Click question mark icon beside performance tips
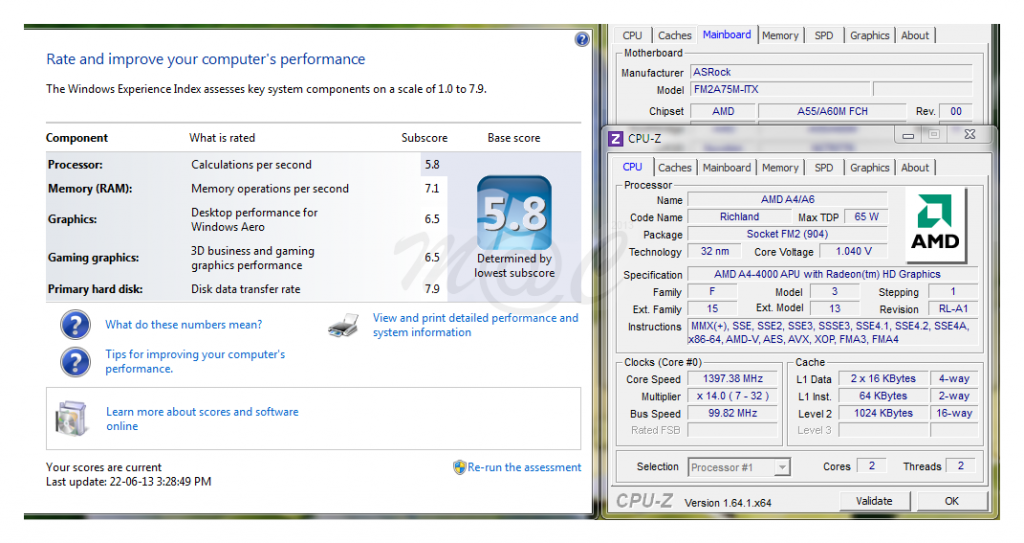 (x=76, y=361)
